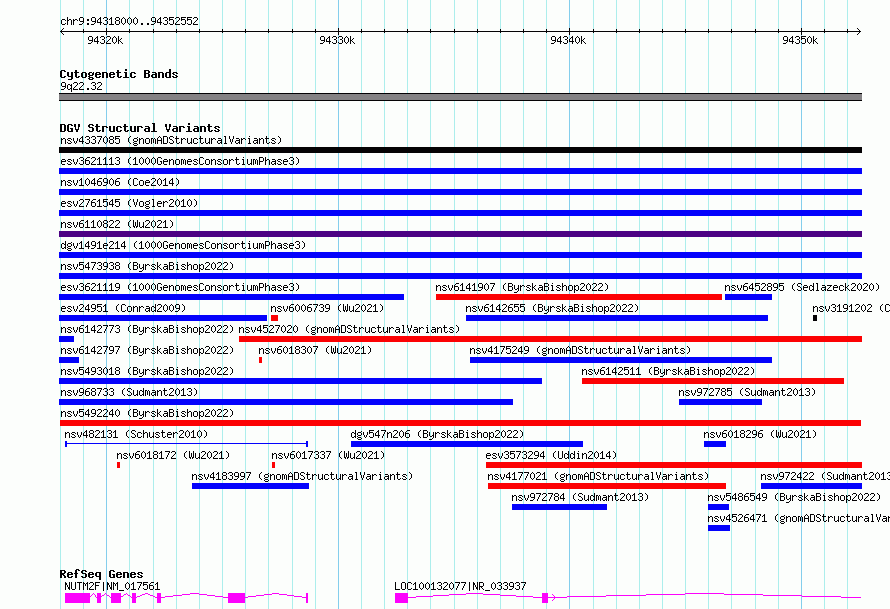Click the 94340k ruler label
This screenshot has width=890, height=609.
coord(568,40)
